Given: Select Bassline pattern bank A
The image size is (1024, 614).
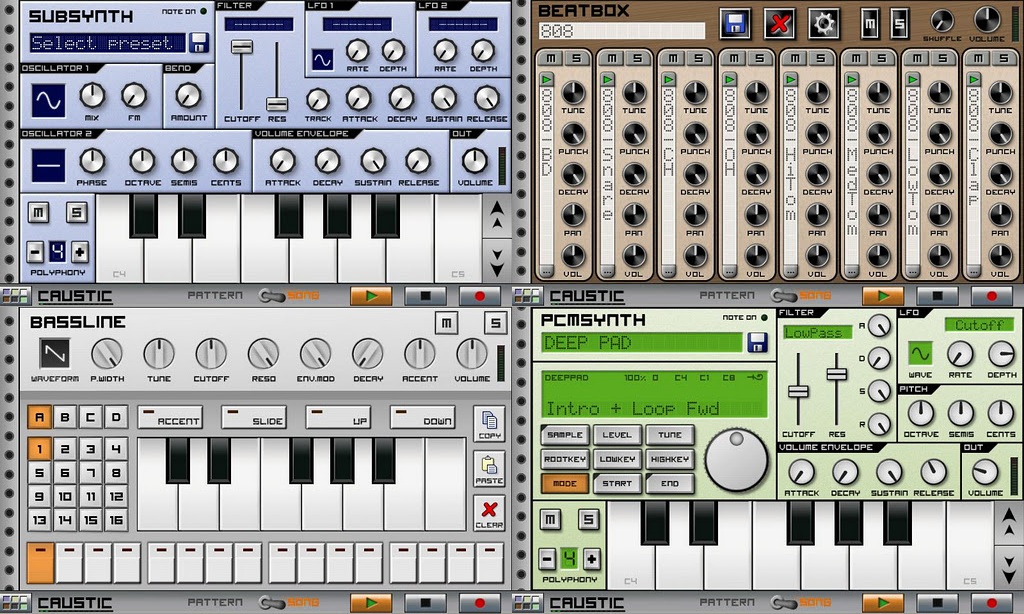Looking at the screenshot, I should point(39,417).
